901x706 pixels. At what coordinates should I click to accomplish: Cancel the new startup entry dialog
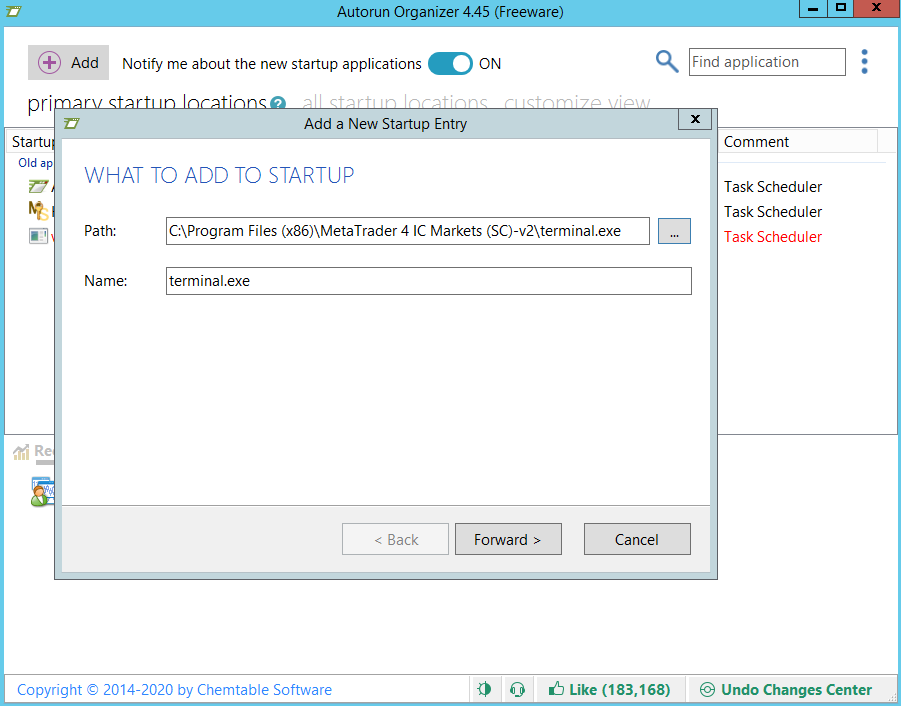coord(637,539)
